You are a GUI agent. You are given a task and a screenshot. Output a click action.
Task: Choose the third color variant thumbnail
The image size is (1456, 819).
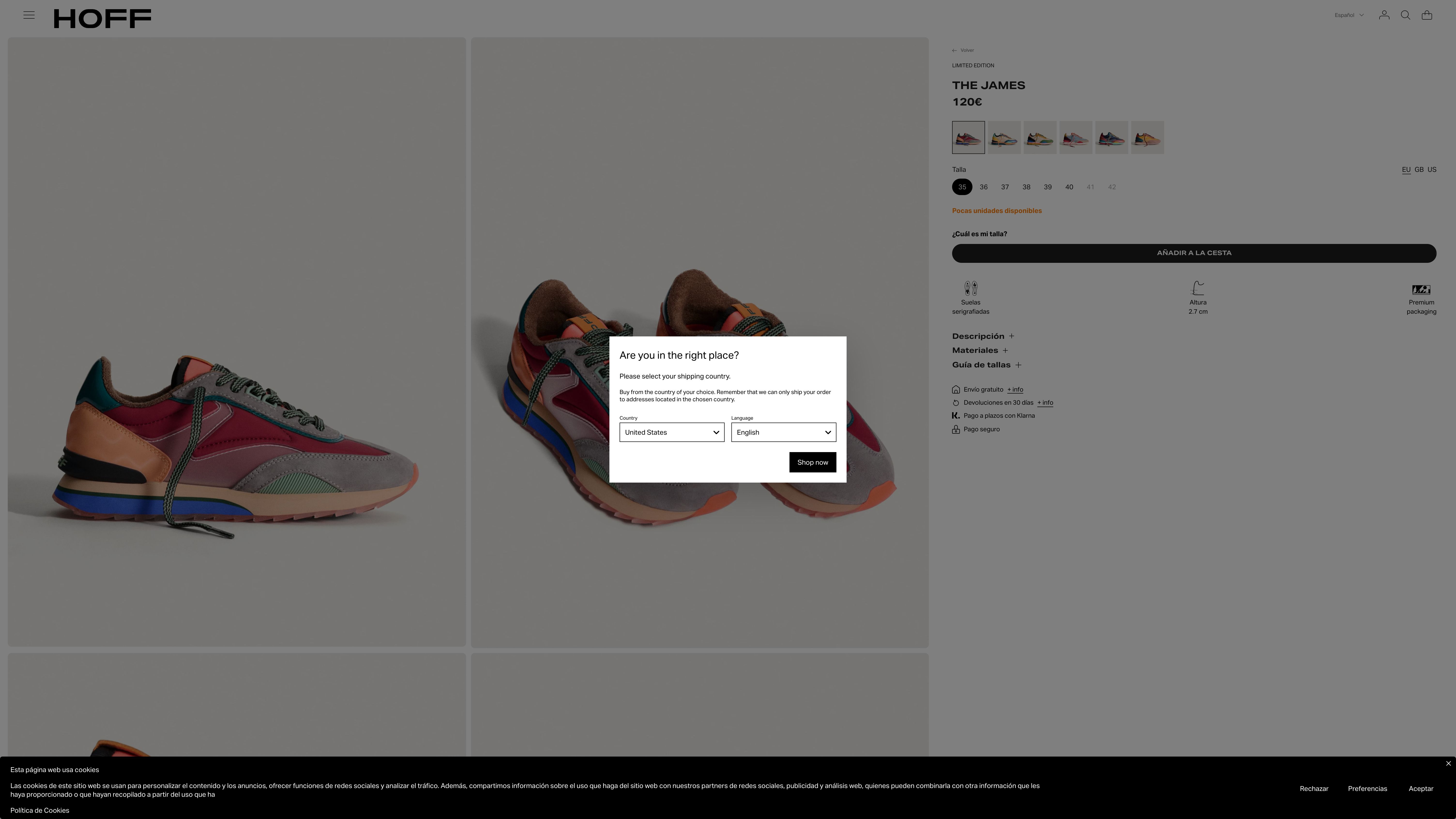click(1039, 137)
